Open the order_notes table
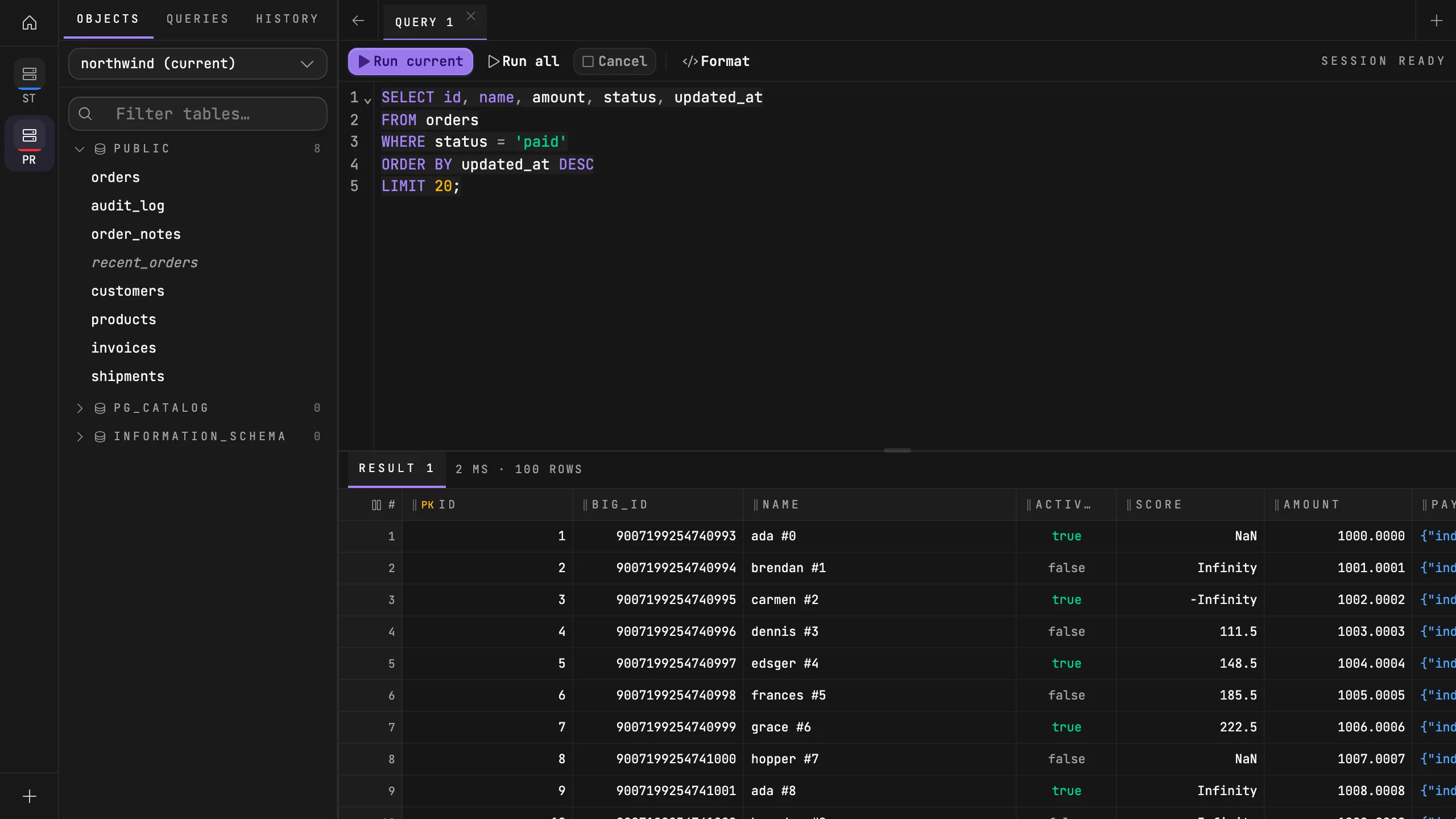The image size is (1456, 819). [x=136, y=234]
